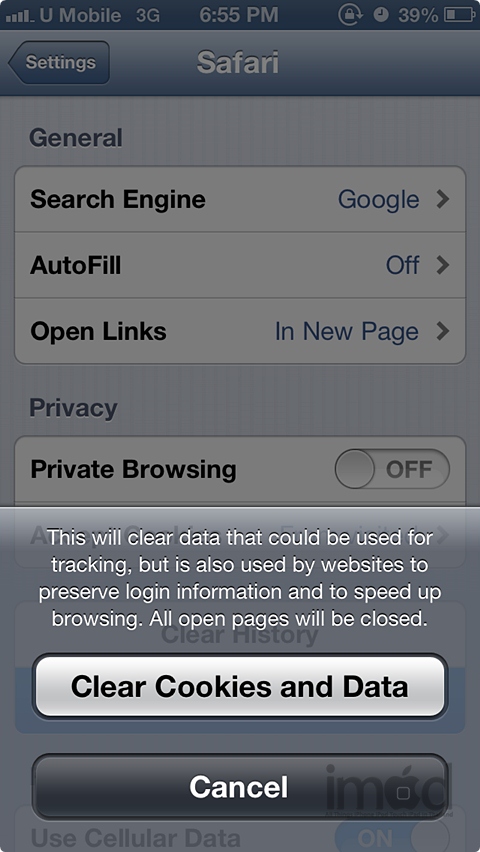Viewport: 480px width, 852px height.
Task: Cancel the clear data dialog
Action: pos(240,786)
